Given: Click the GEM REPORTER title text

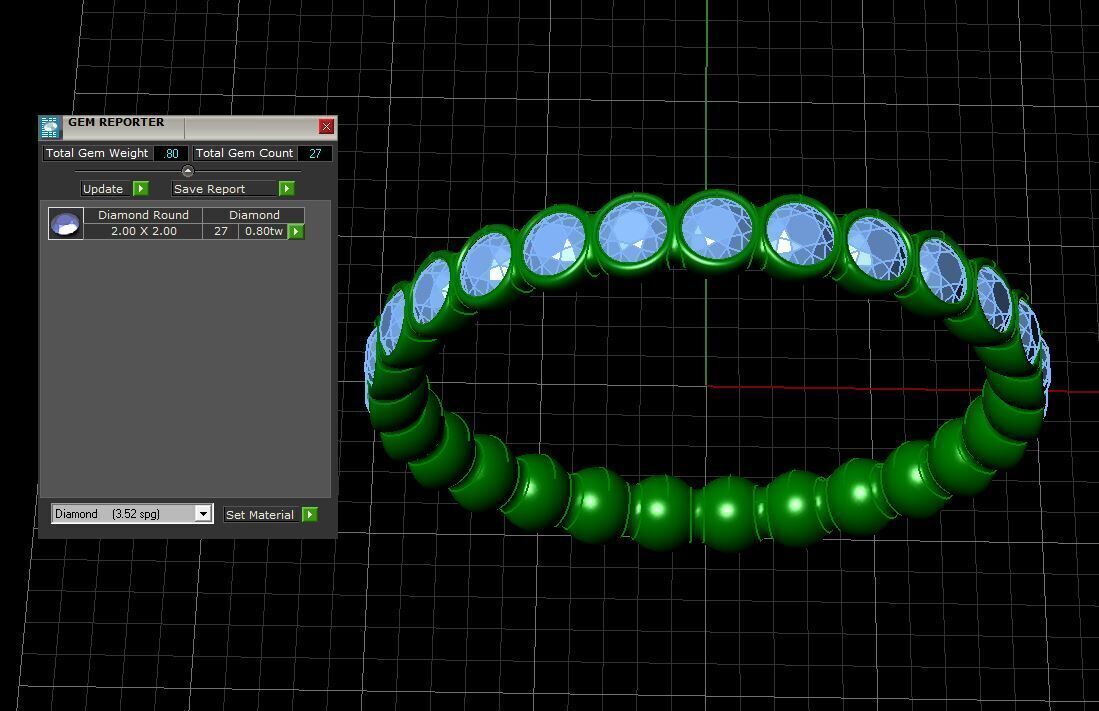Looking at the screenshot, I should 116,122.
